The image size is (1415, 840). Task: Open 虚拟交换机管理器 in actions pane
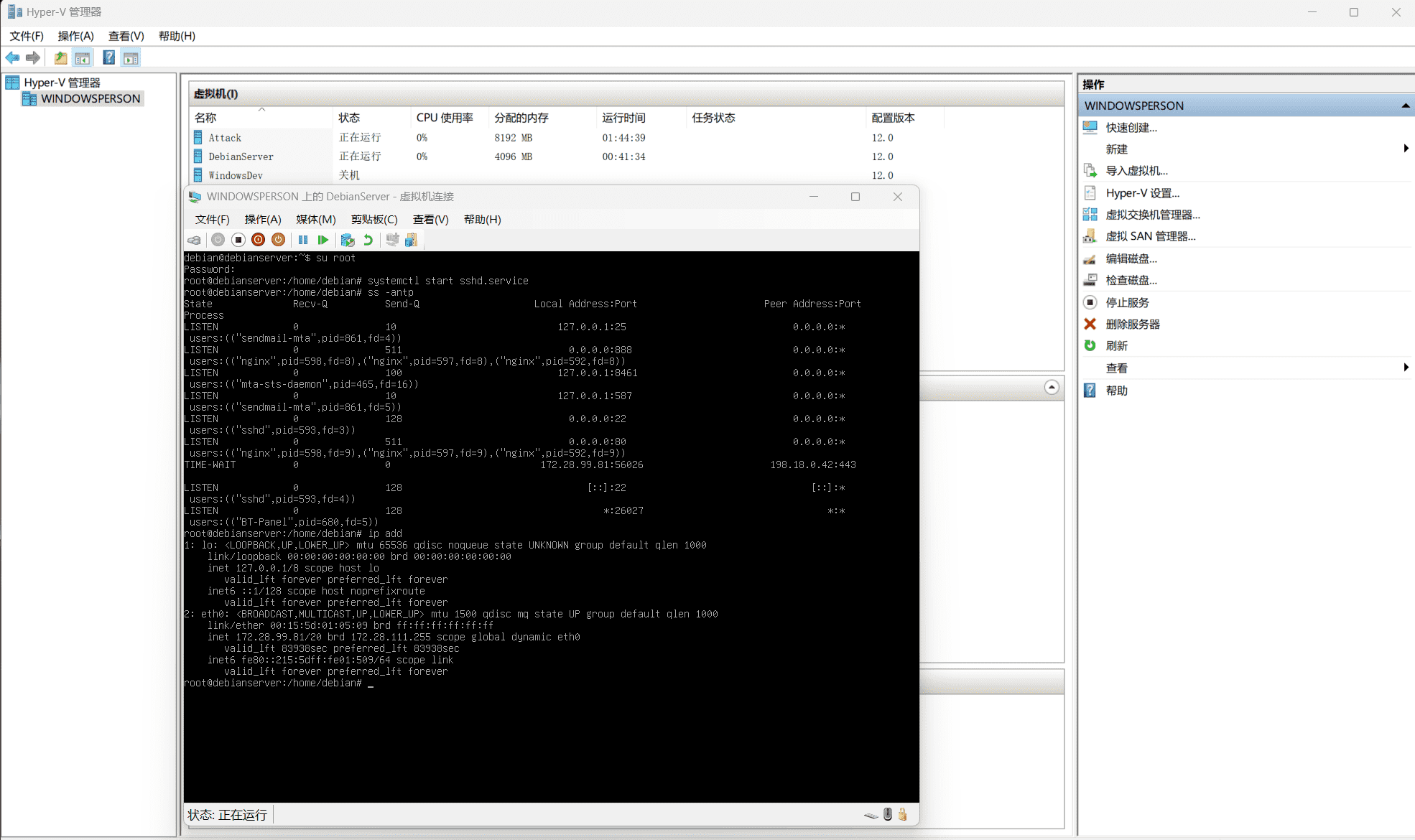(x=1153, y=215)
